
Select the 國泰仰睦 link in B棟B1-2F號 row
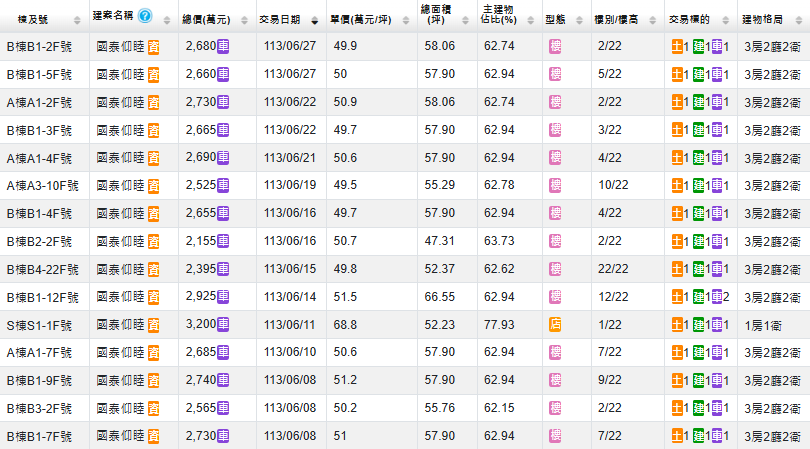[x=120, y=47]
